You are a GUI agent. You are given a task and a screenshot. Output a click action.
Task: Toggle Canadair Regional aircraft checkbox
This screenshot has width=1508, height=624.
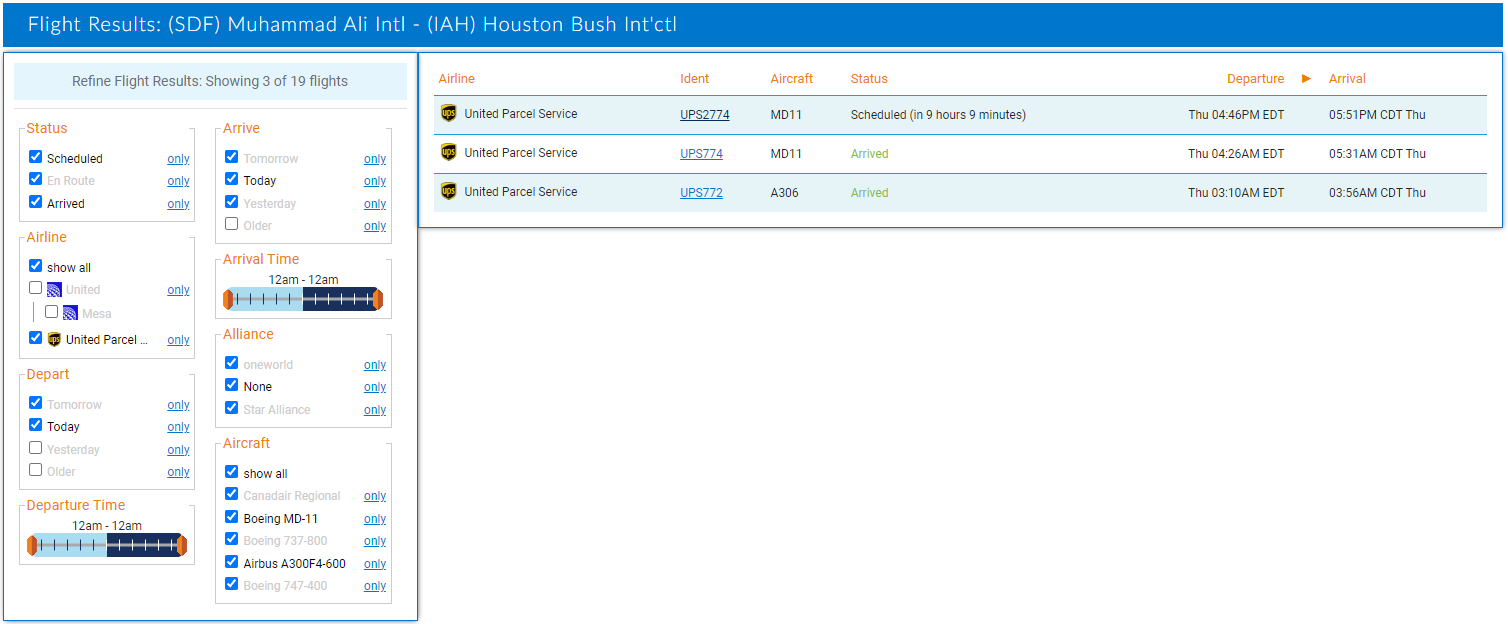[x=232, y=494]
